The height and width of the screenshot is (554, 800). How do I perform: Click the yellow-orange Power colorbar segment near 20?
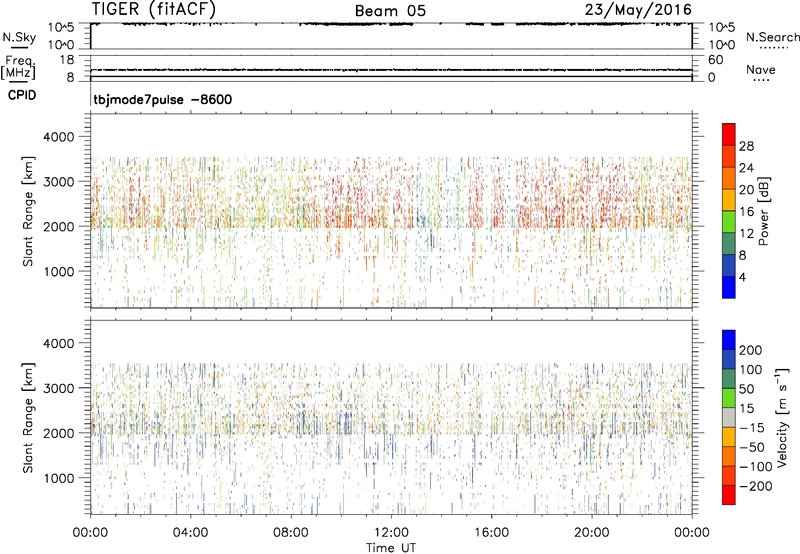pyautogui.click(x=729, y=200)
